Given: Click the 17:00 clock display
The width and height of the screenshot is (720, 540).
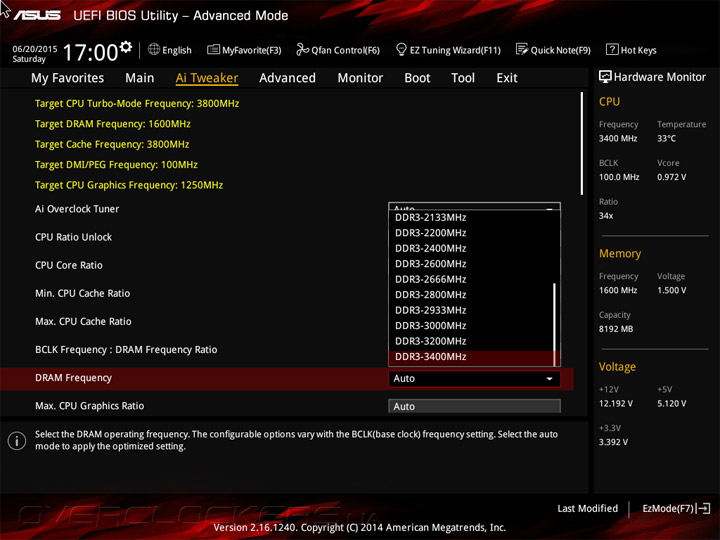Looking at the screenshot, I should (90, 52).
